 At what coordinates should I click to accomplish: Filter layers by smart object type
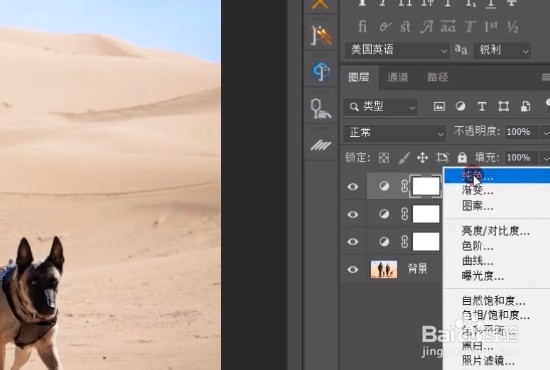[x=525, y=106]
